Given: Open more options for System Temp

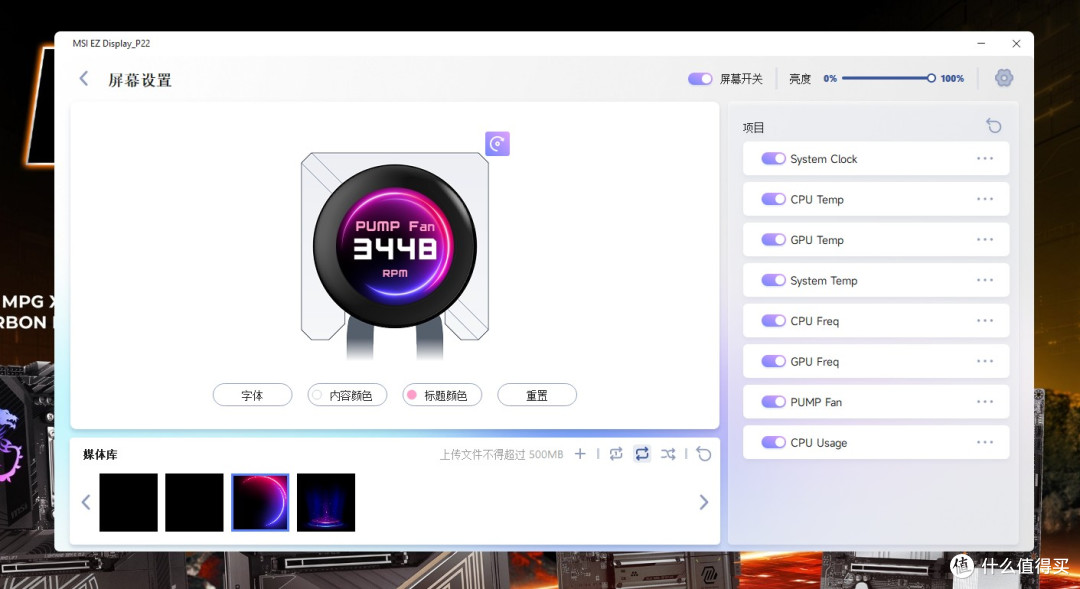Looking at the screenshot, I should [985, 280].
